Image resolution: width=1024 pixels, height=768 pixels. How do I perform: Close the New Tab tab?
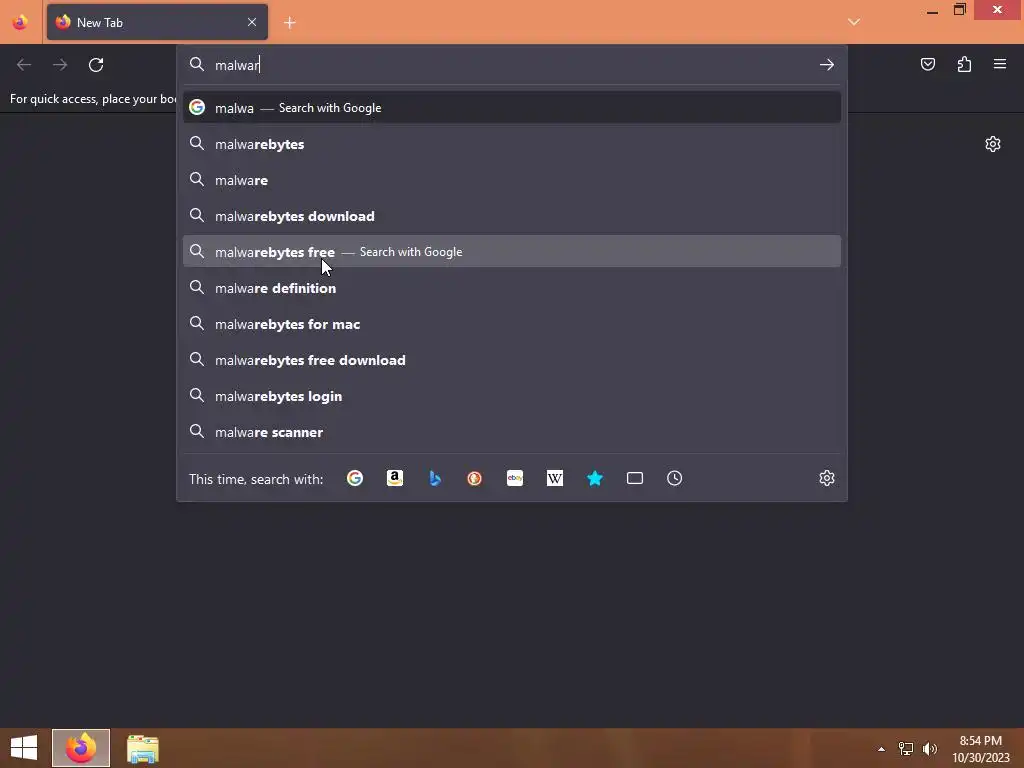pos(252,22)
